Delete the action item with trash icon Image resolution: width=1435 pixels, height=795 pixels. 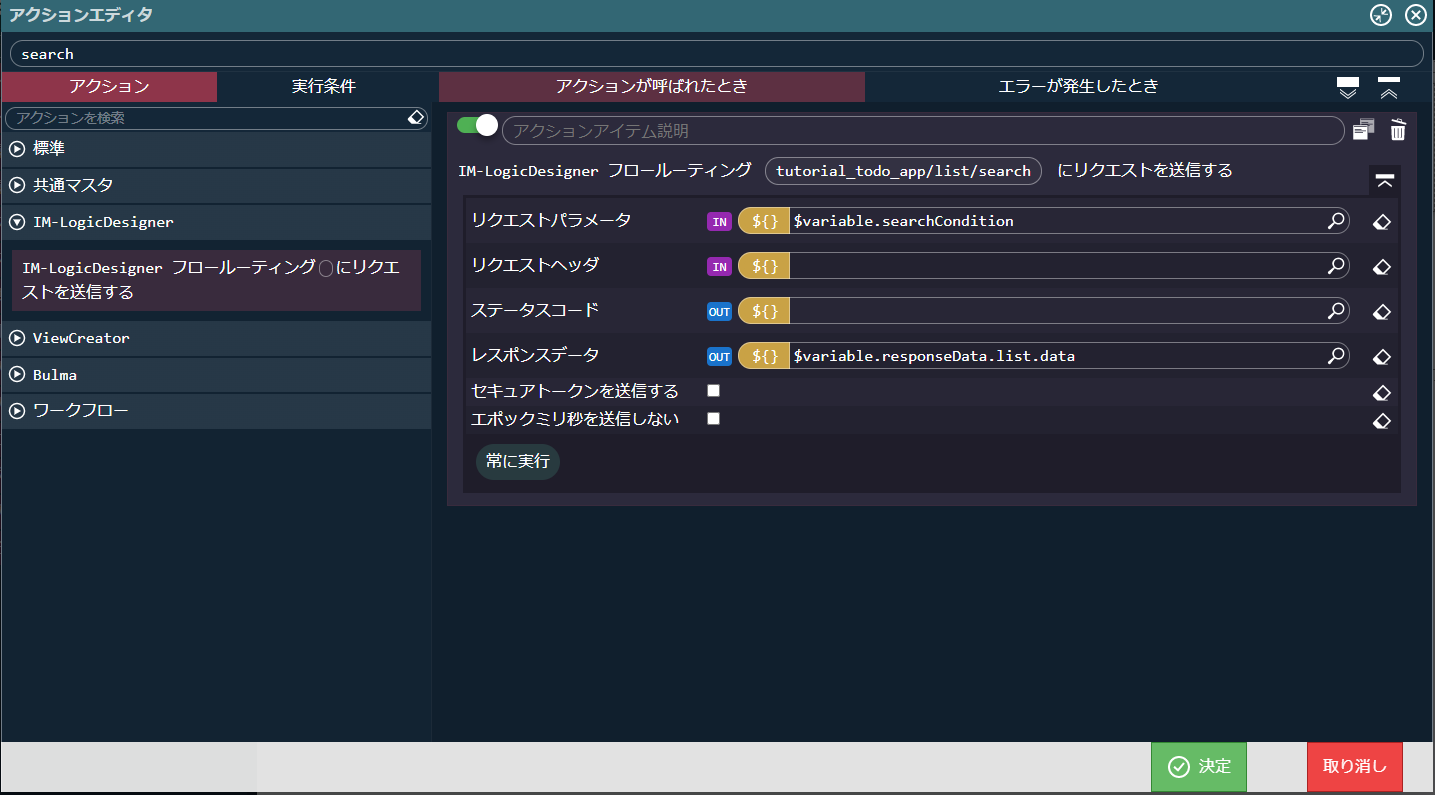point(1398,130)
